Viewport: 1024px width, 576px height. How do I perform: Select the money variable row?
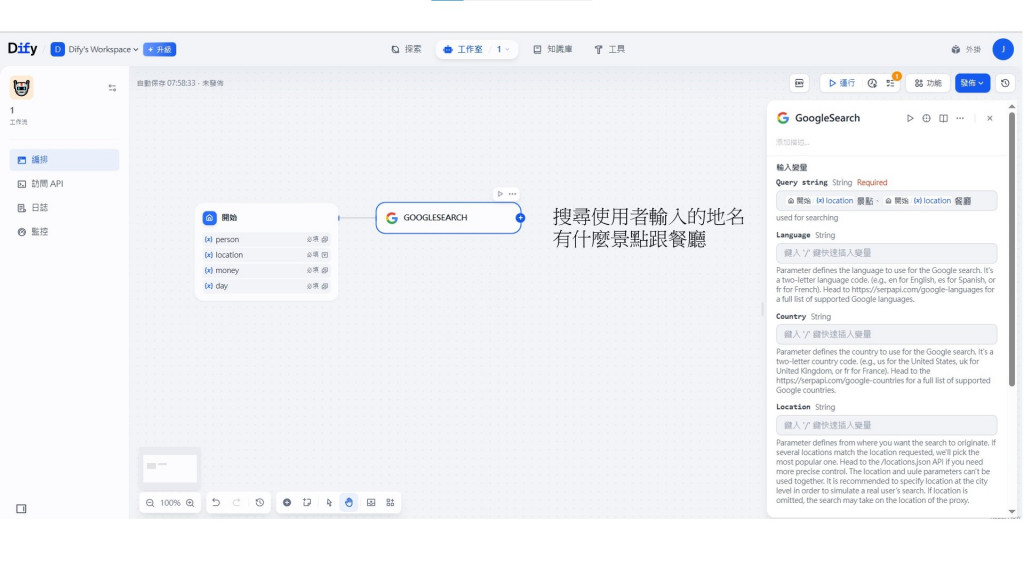pyautogui.click(x=266, y=270)
